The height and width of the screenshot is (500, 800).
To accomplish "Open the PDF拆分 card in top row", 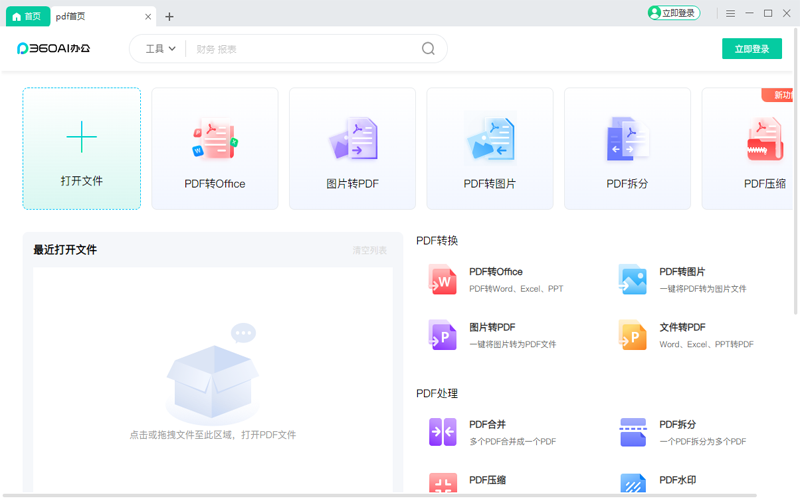I will pos(627,149).
